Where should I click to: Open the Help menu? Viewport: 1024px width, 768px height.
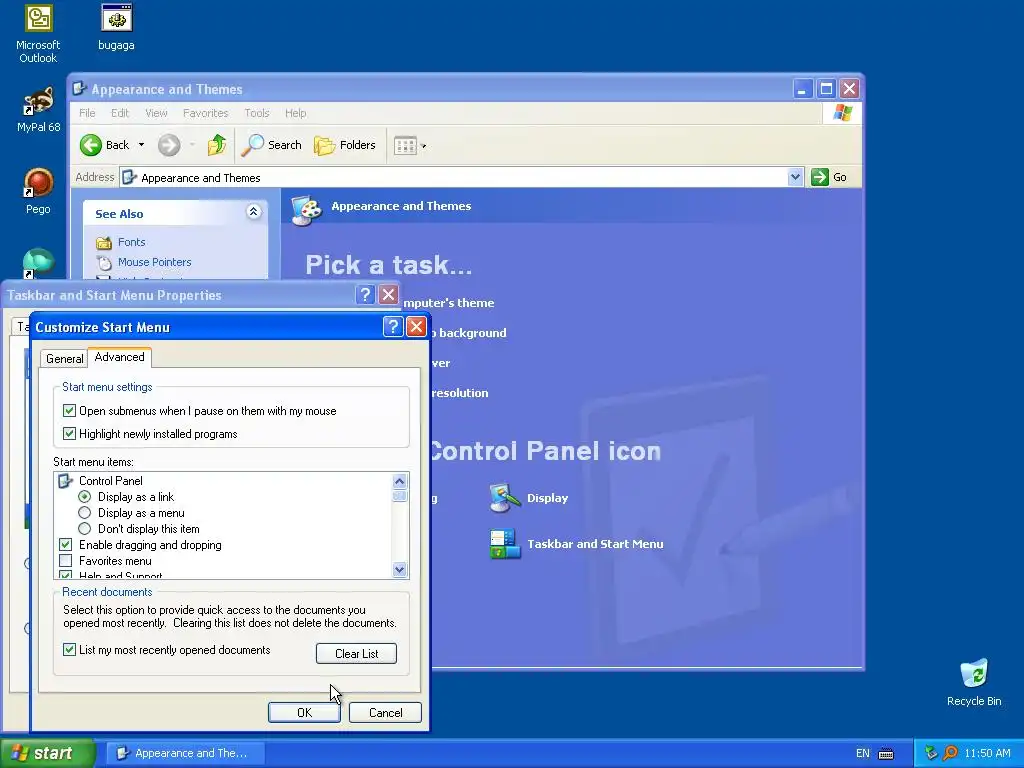pyautogui.click(x=295, y=113)
